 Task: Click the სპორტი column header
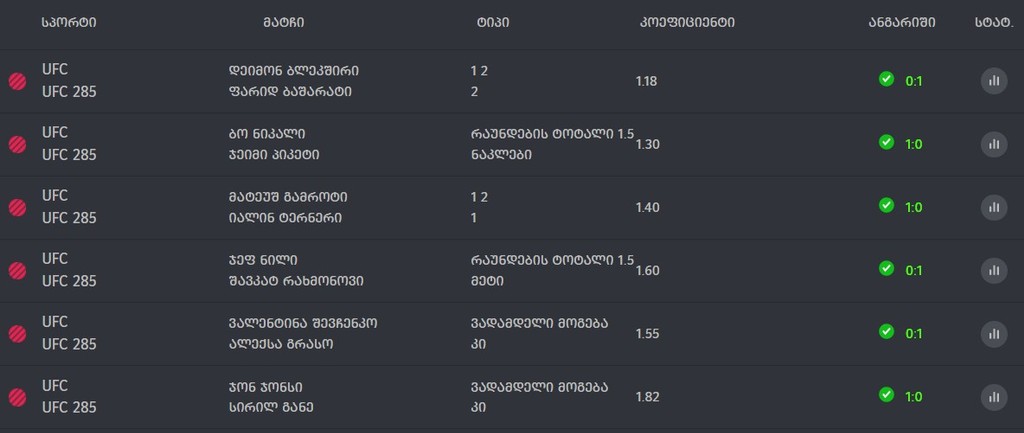coord(69,22)
